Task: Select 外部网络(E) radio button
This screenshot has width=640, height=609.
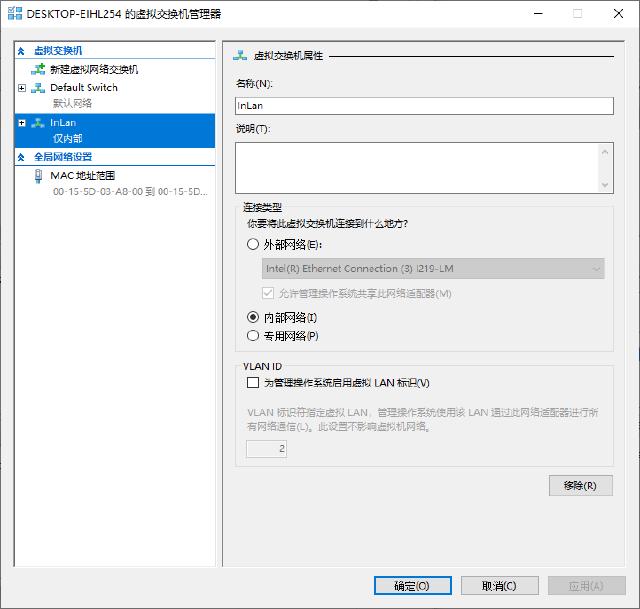Action: [x=253, y=244]
